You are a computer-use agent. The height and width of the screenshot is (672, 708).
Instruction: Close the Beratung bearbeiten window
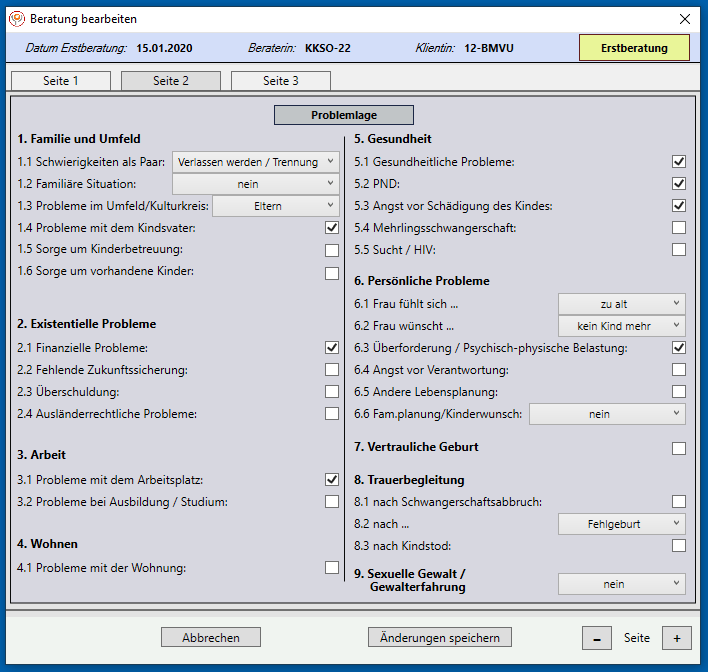pos(685,19)
